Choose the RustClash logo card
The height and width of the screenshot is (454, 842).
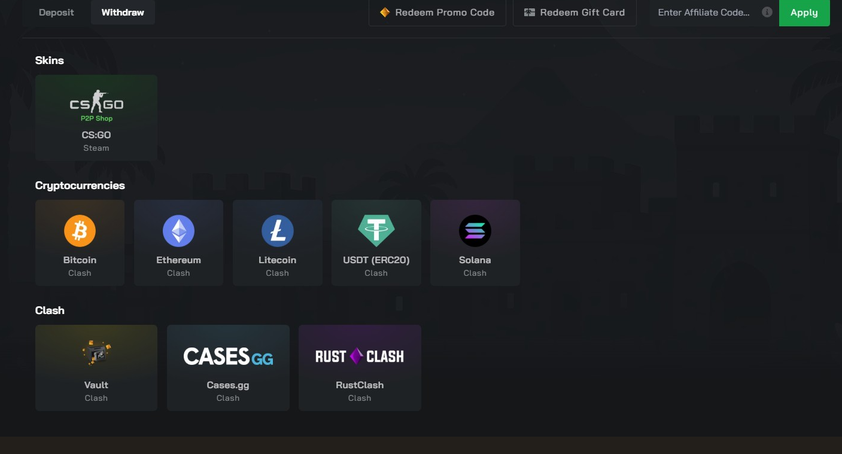[360, 367]
